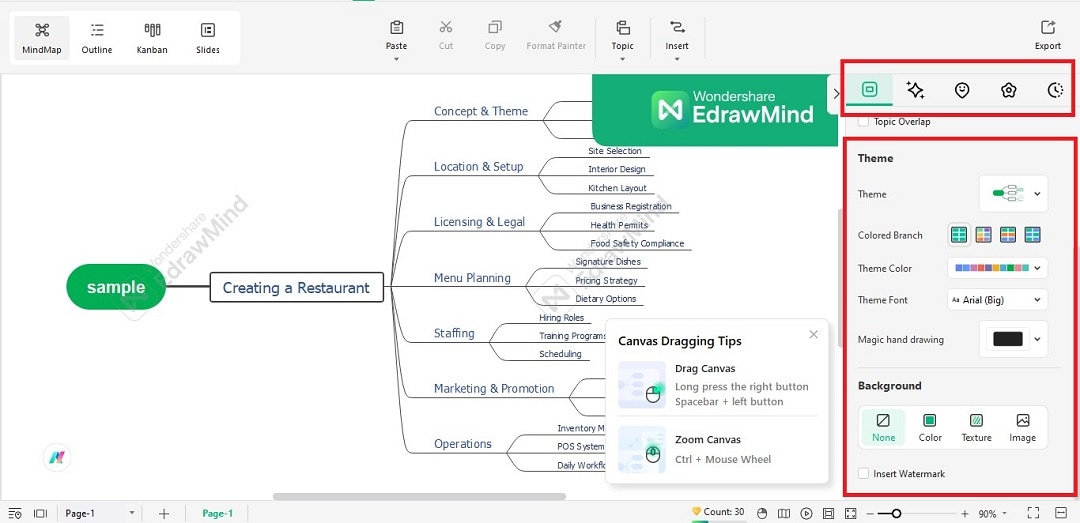Click the Count: 30 indicator
Viewport: 1080px width, 523px height.
tap(718, 512)
